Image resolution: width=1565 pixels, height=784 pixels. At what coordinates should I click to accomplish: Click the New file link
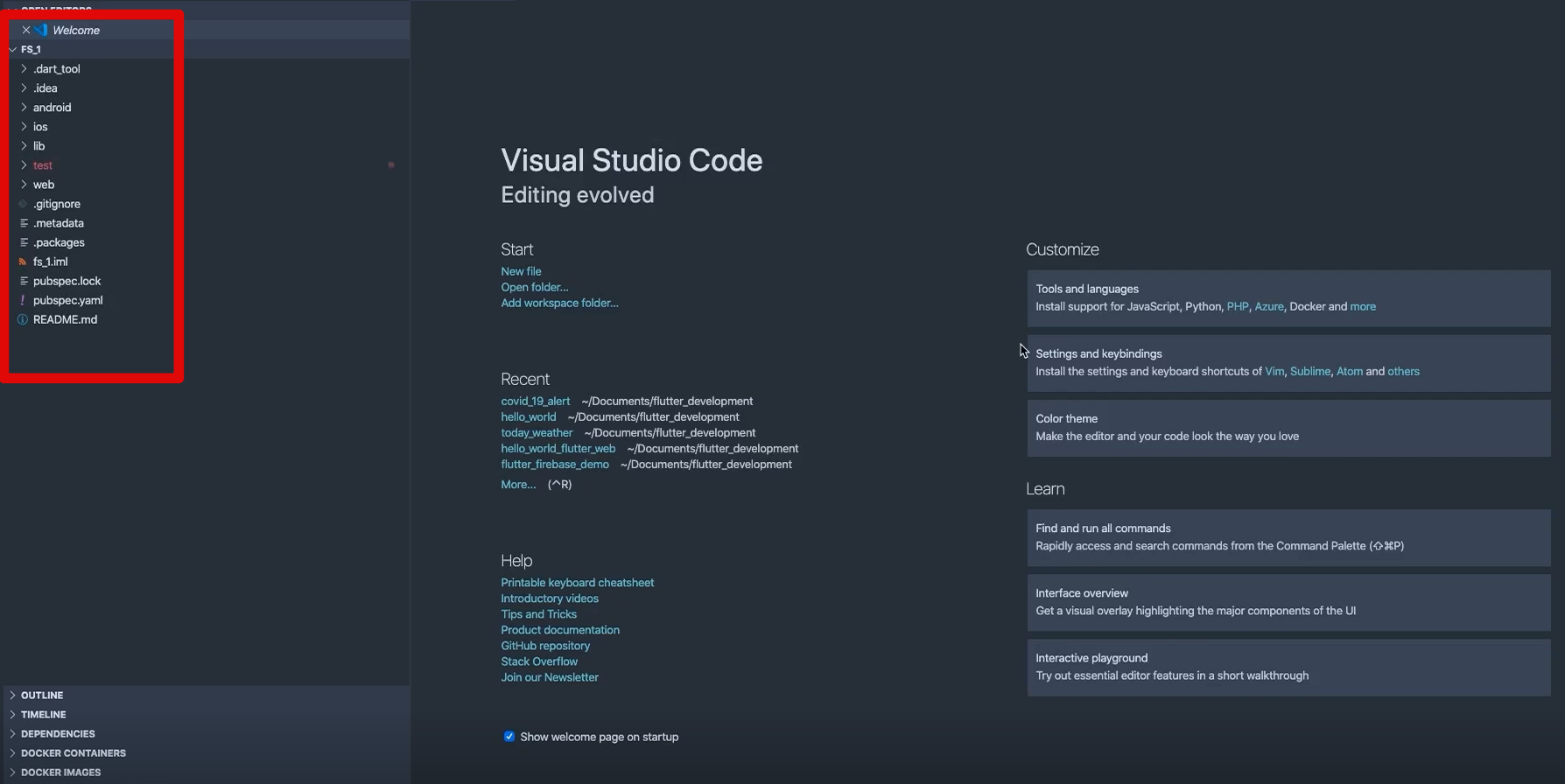tap(521, 271)
